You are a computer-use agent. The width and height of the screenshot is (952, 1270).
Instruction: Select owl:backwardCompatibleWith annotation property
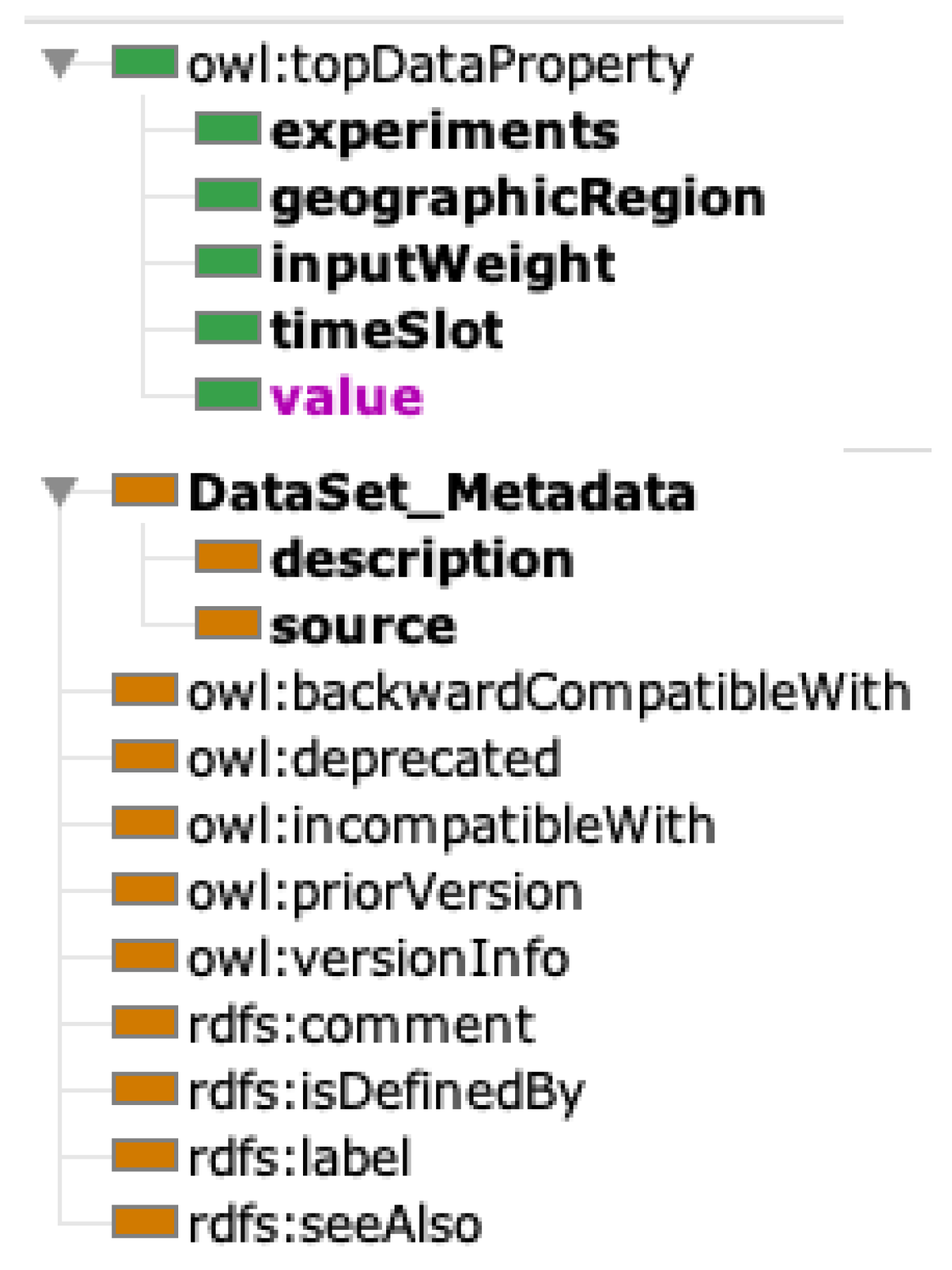(x=549, y=692)
